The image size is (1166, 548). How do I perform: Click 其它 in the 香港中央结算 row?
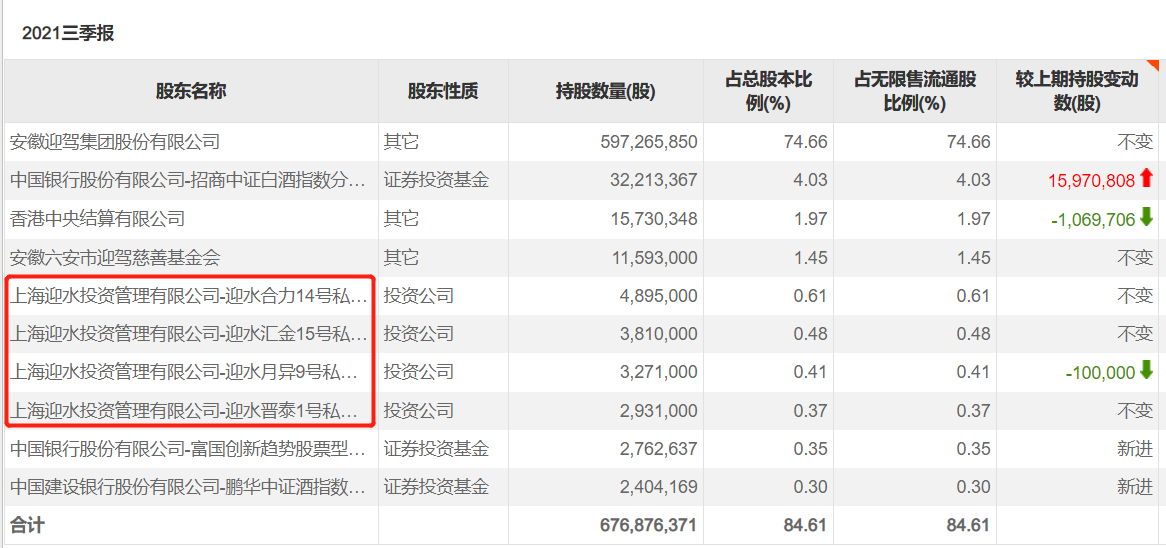point(402,218)
